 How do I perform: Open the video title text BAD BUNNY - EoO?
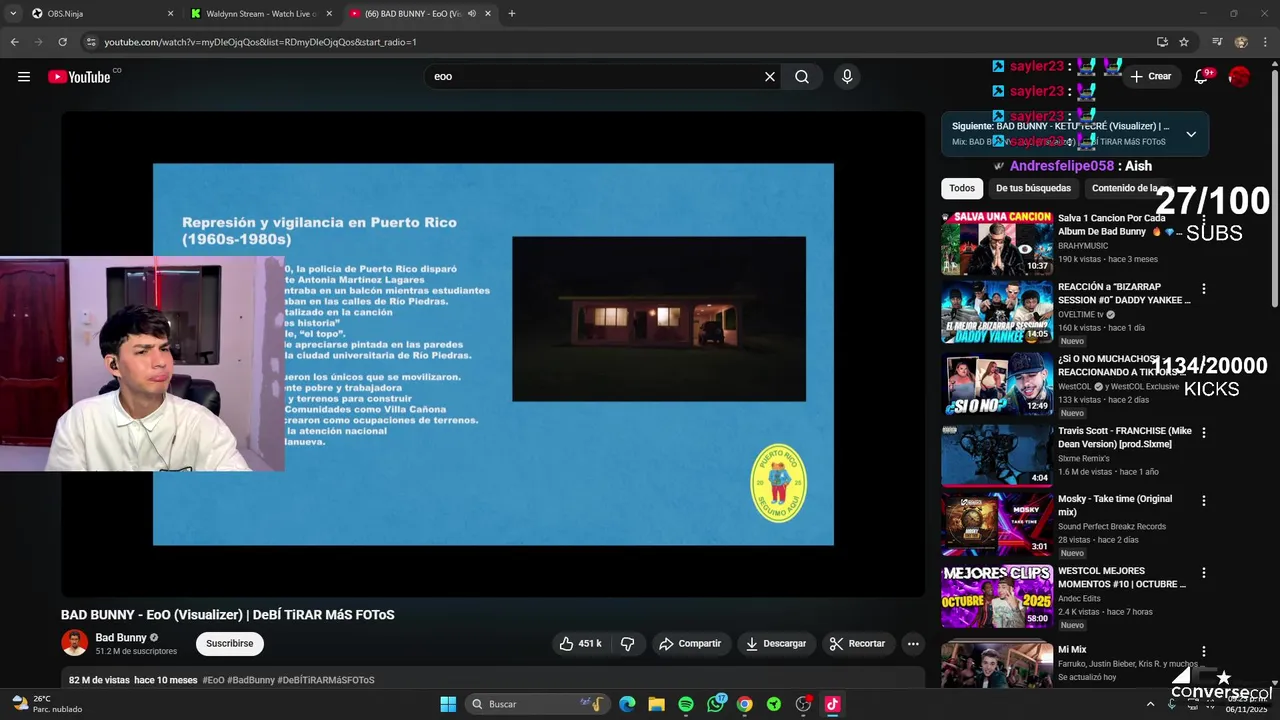pos(227,615)
